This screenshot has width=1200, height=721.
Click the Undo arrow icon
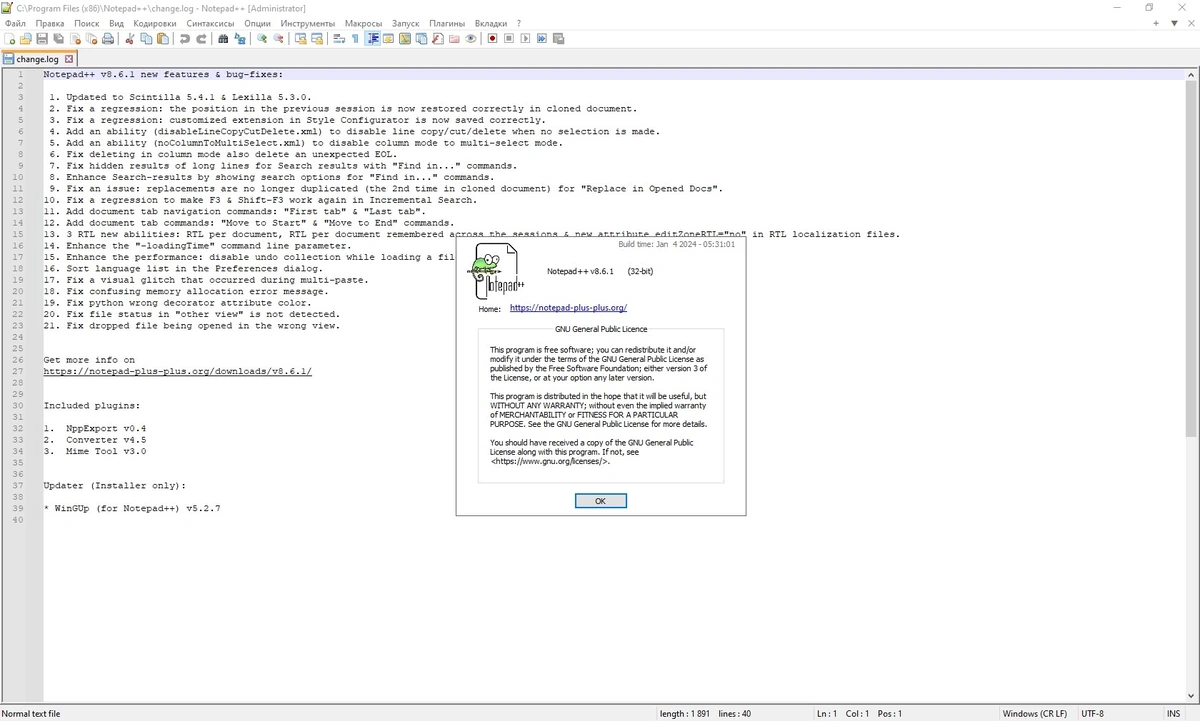[x=184, y=39]
